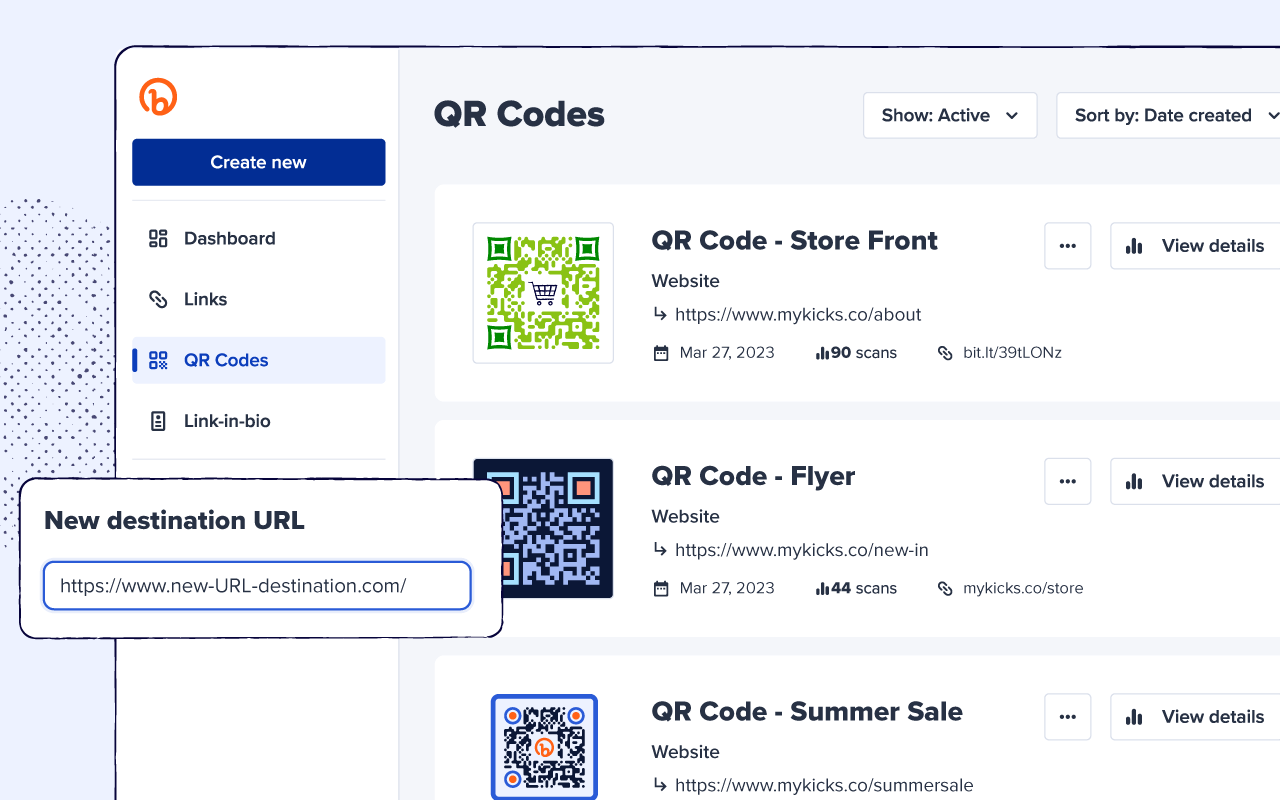1280x800 pixels.
Task: Click the scans chart icon for Store Front
Action: click(x=823, y=353)
